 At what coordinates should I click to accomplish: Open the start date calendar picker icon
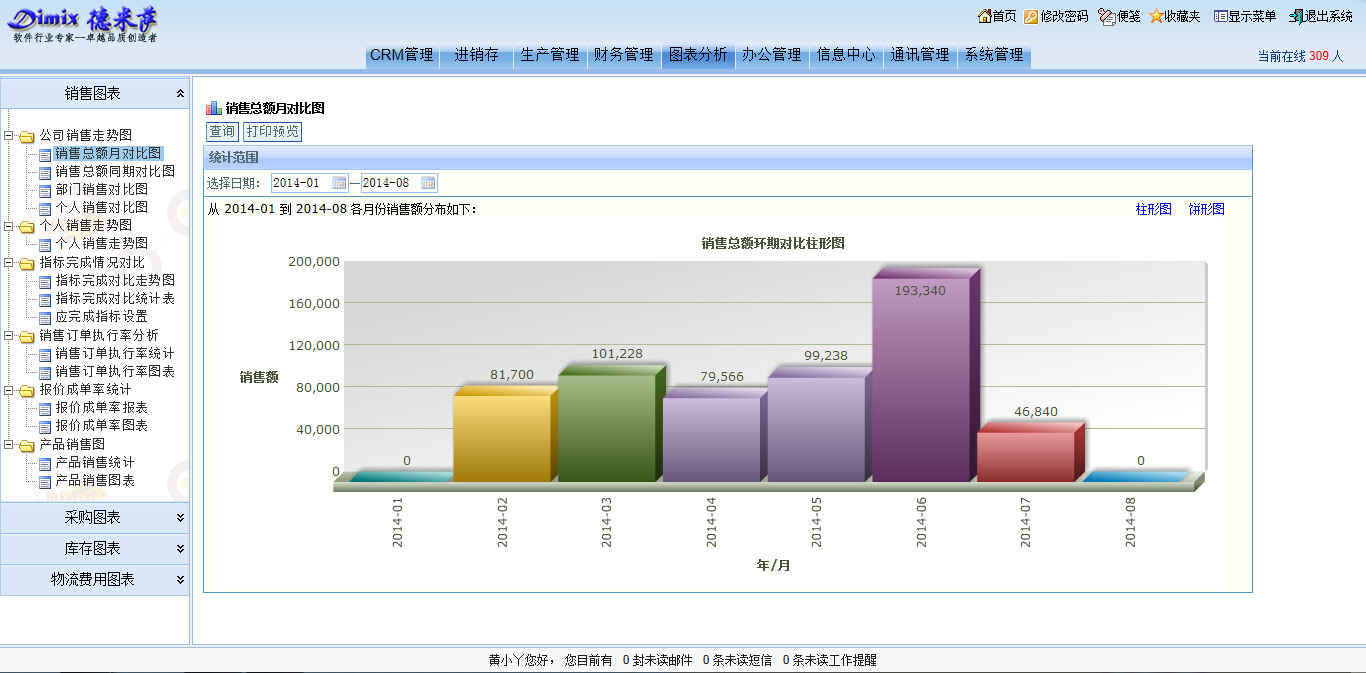coord(339,183)
